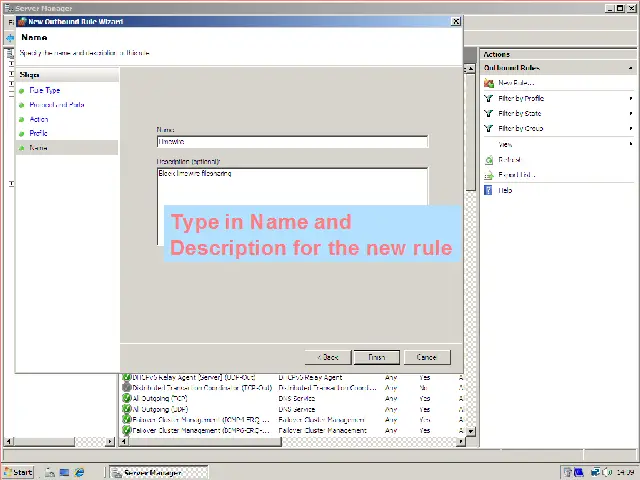This screenshot has width=640, height=480.
Task: Click left arrow of rules list horizontal scrollbar
Action: (x=124, y=441)
